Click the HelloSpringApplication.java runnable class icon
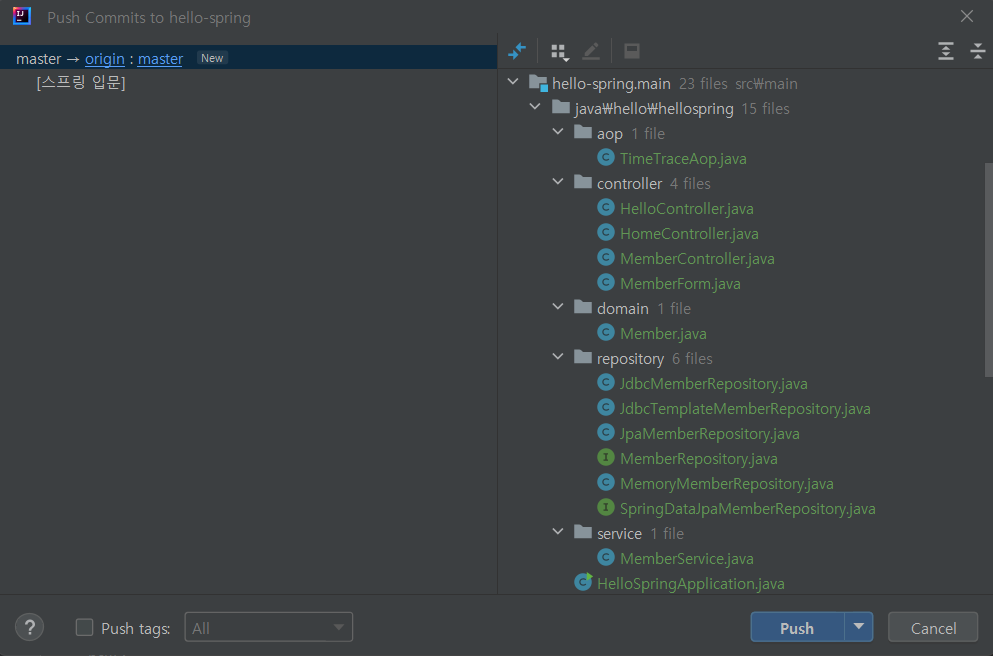993x656 pixels. (x=583, y=583)
